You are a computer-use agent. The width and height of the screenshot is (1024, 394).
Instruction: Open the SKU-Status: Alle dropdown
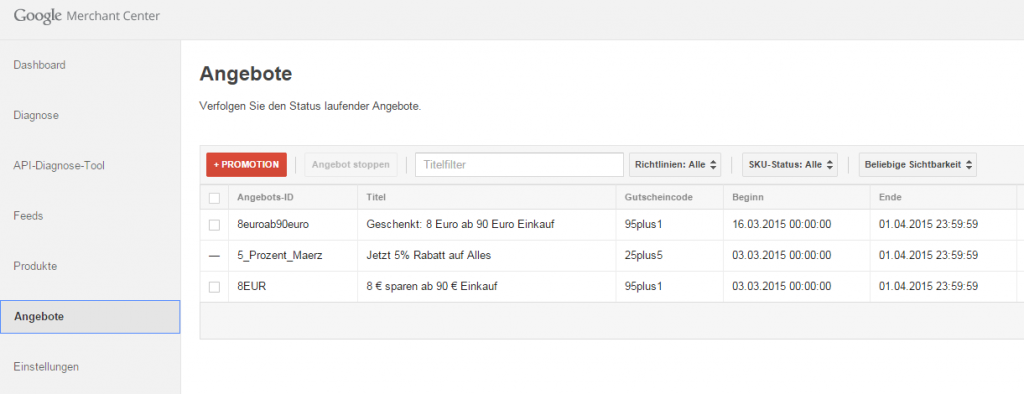pyautogui.click(x=790, y=165)
